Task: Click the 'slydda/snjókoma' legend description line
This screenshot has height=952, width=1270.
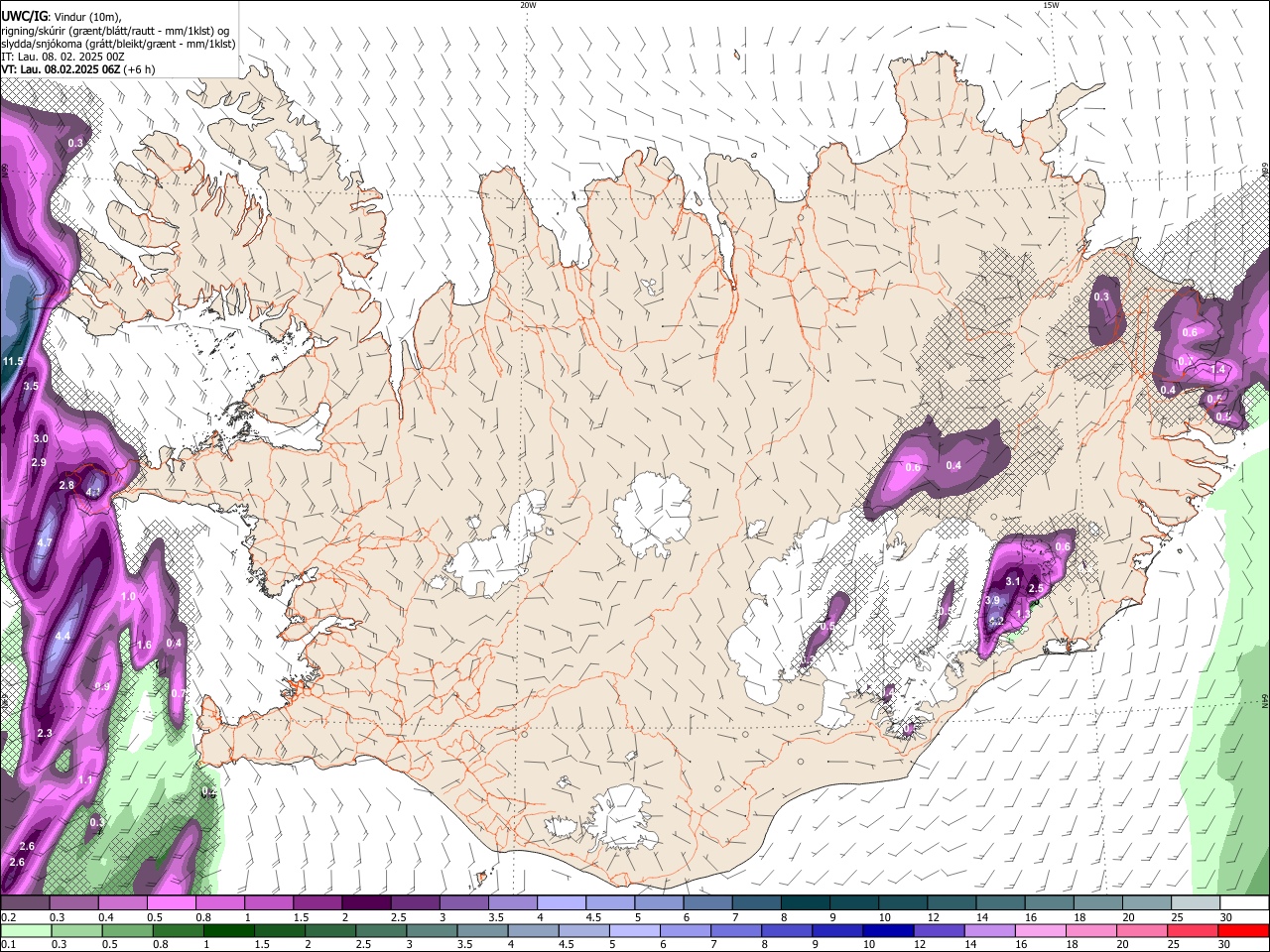Action: 118,44
